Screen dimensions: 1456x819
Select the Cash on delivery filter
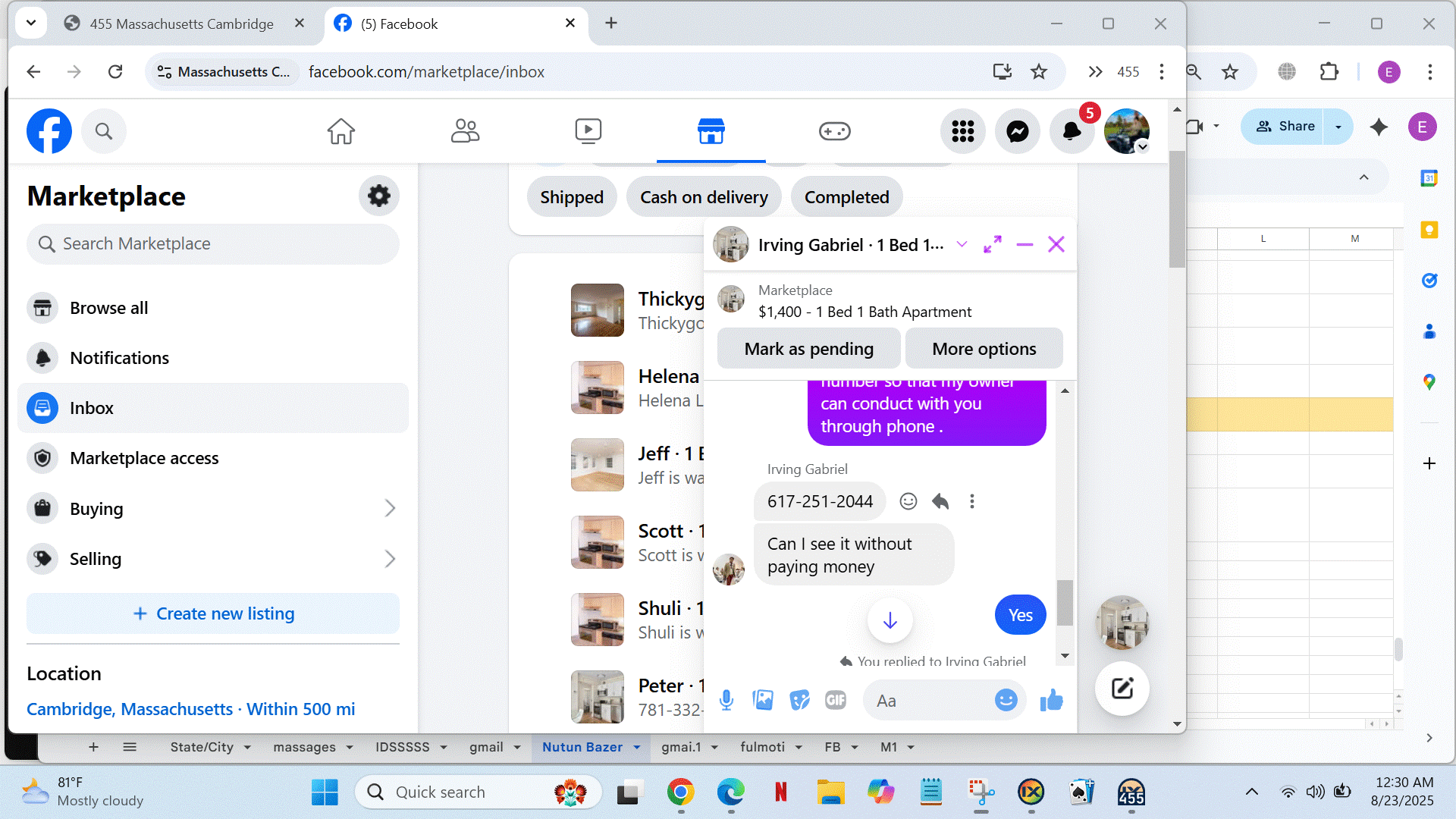pyautogui.click(x=703, y=197)
